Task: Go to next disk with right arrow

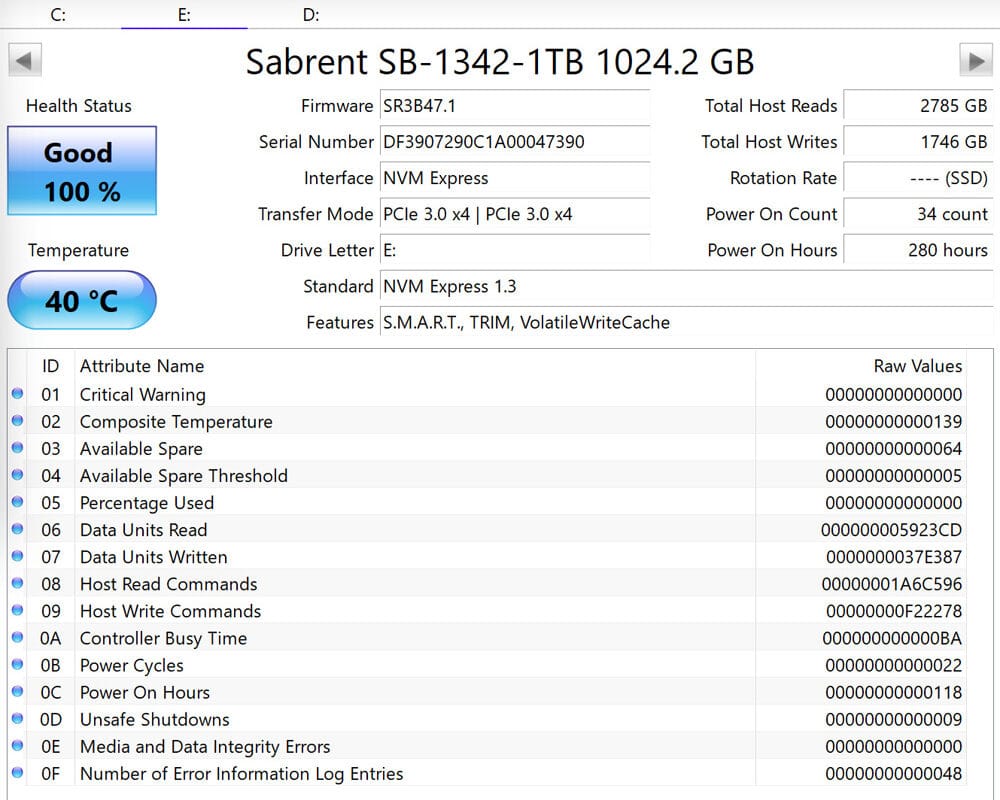Action: pos(976,61)
